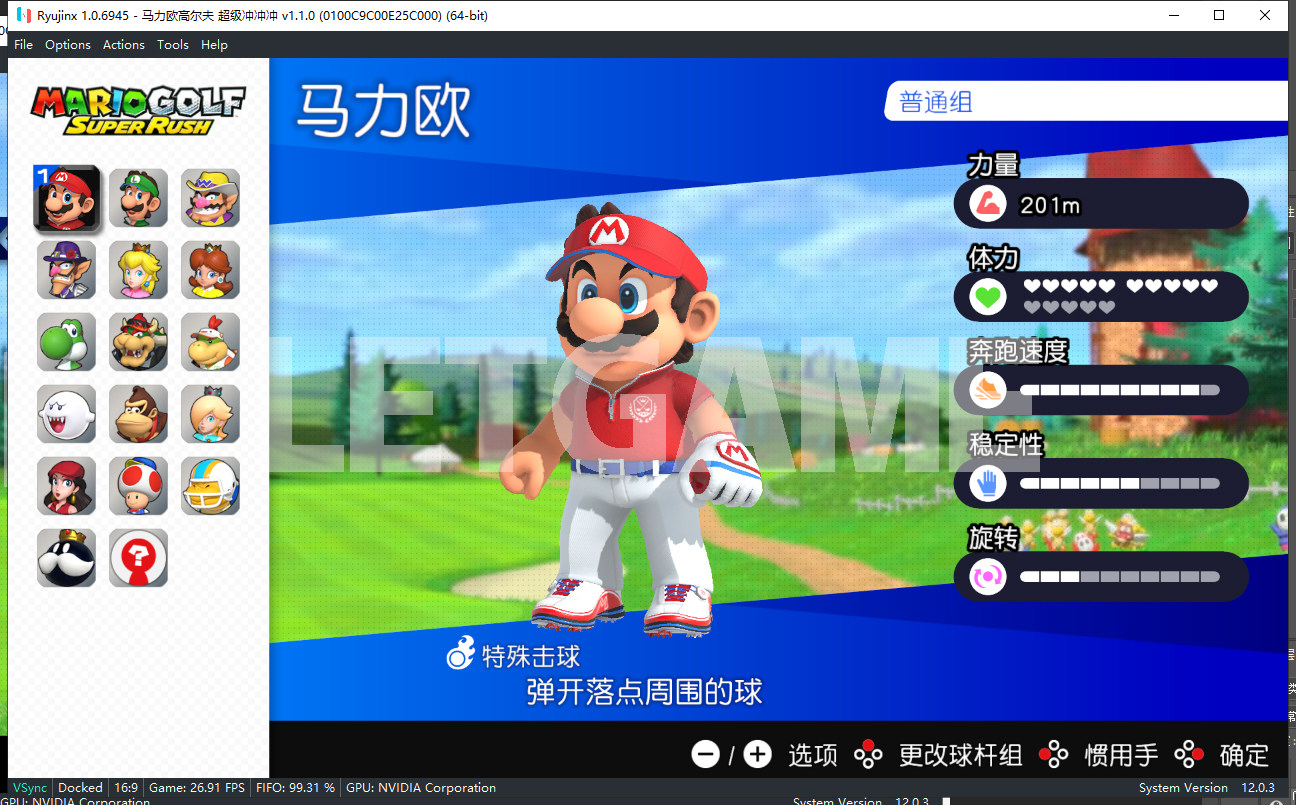Viewport: 1296px width, 805px height.
Task: Choose Bowser from the roster
Action: click(x=138, y=342)
